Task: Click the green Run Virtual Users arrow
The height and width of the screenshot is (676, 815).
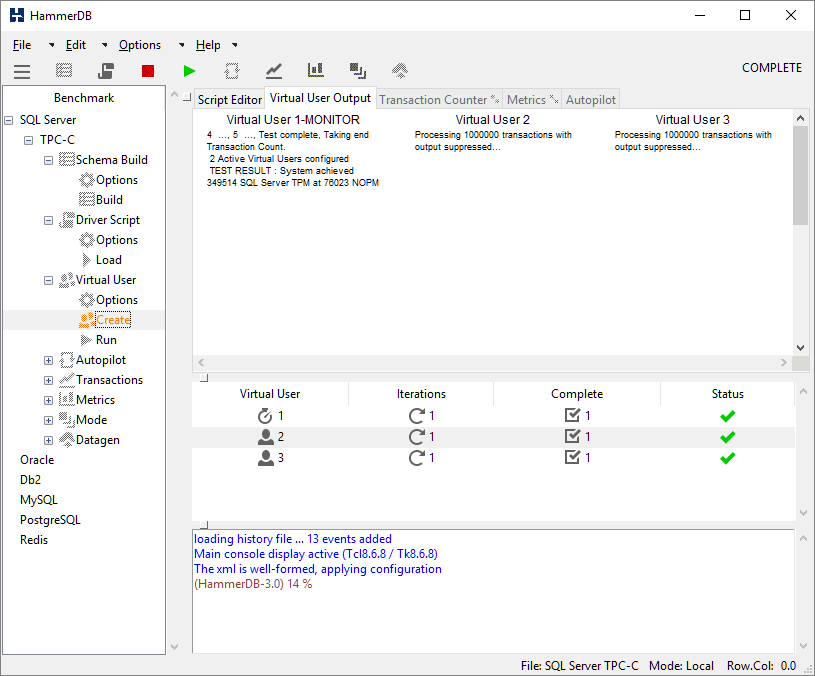Action: [x=190, y=71]
